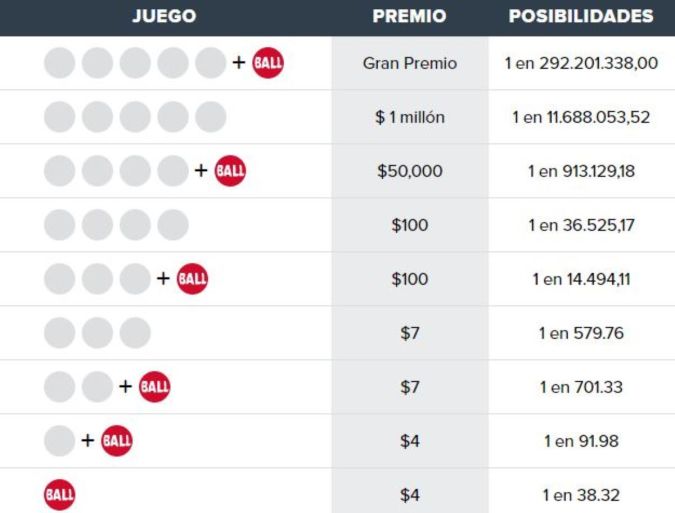The image size is (675, 513).
Task: Click red BALL icon beside two gray balls
Action: 154,387
